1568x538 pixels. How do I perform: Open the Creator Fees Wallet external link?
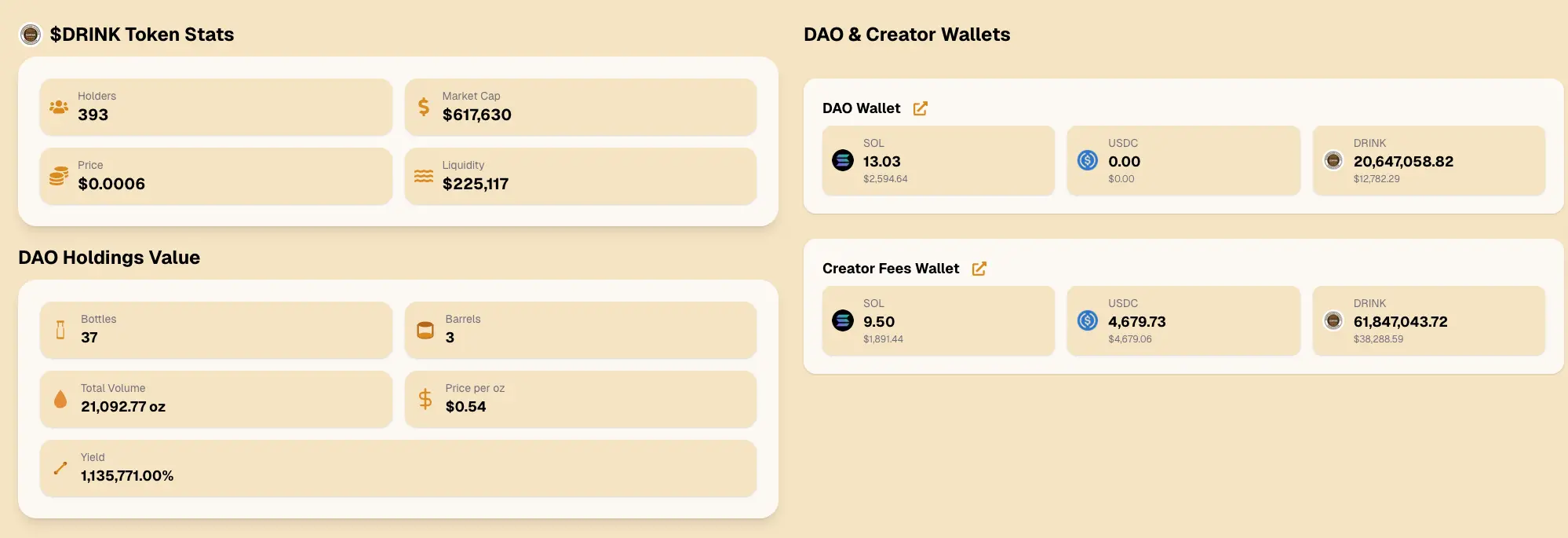(x=979, y=269)
